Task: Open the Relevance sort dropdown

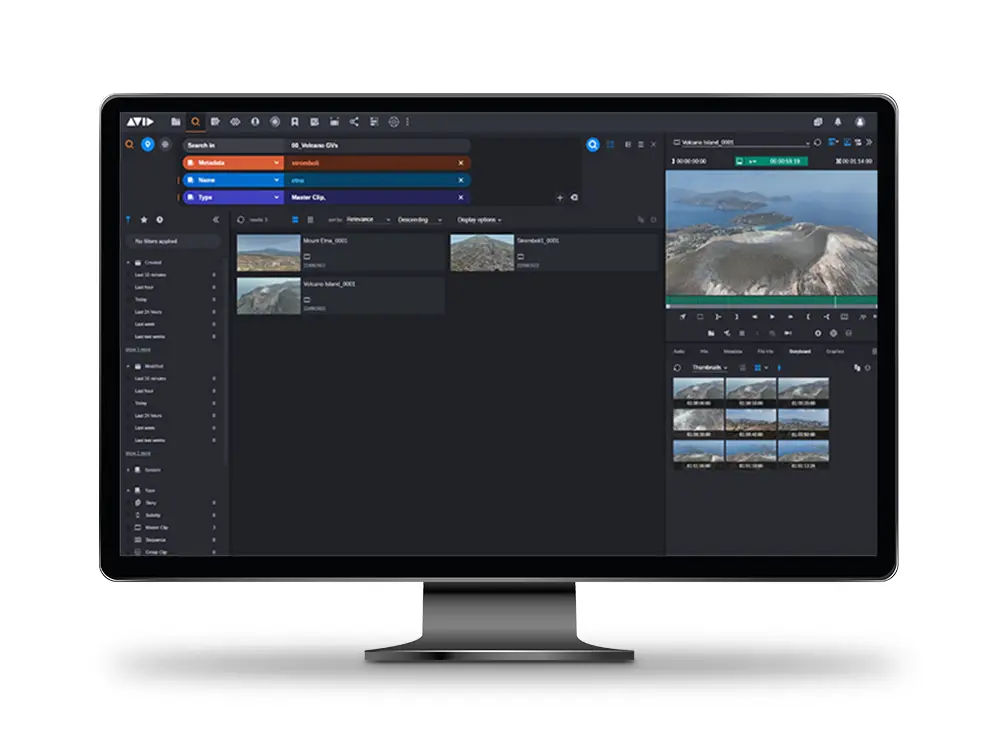Action: tap(368, 219)
